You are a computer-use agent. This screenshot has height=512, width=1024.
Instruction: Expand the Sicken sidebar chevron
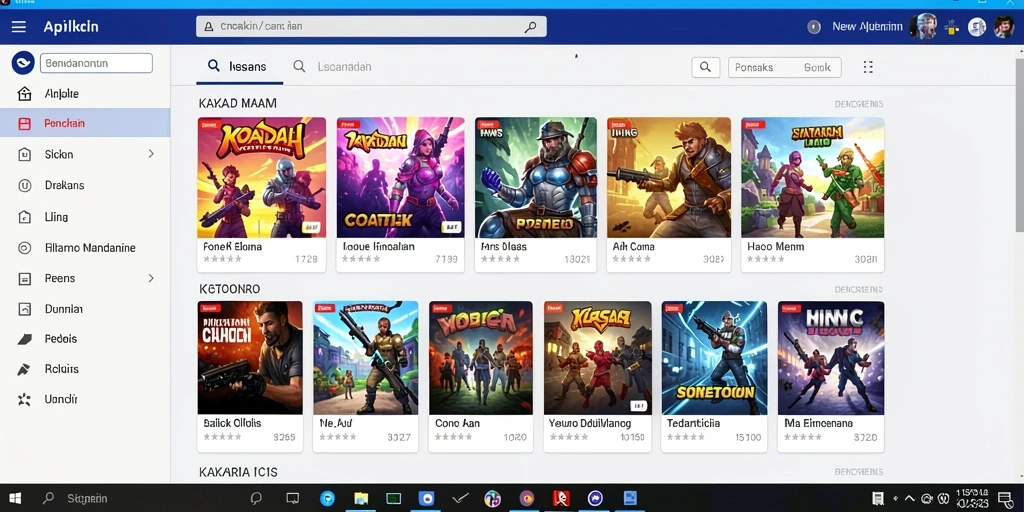(151, 154)
